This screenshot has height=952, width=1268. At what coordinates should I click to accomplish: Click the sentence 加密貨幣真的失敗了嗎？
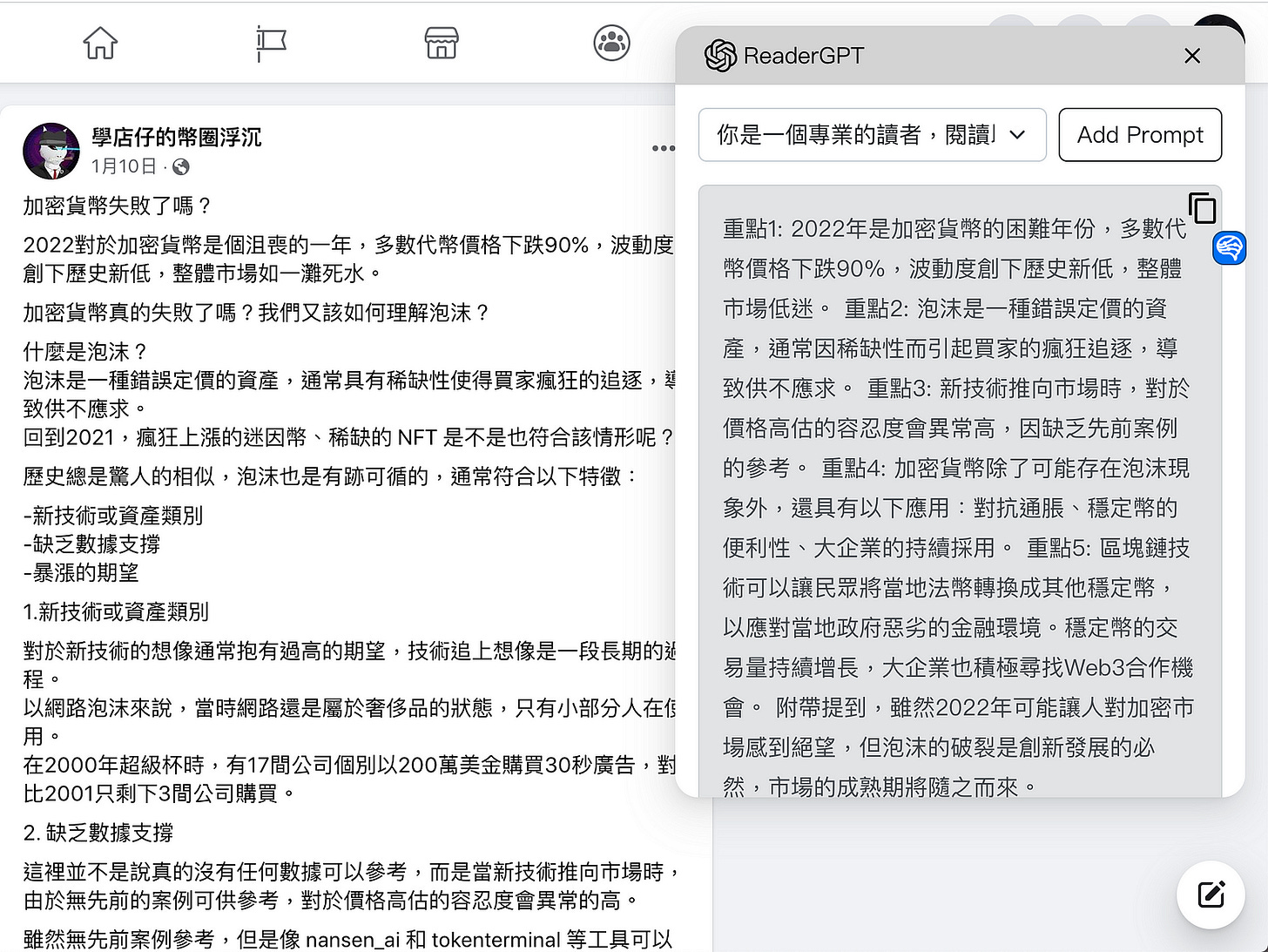coord(140,312)
